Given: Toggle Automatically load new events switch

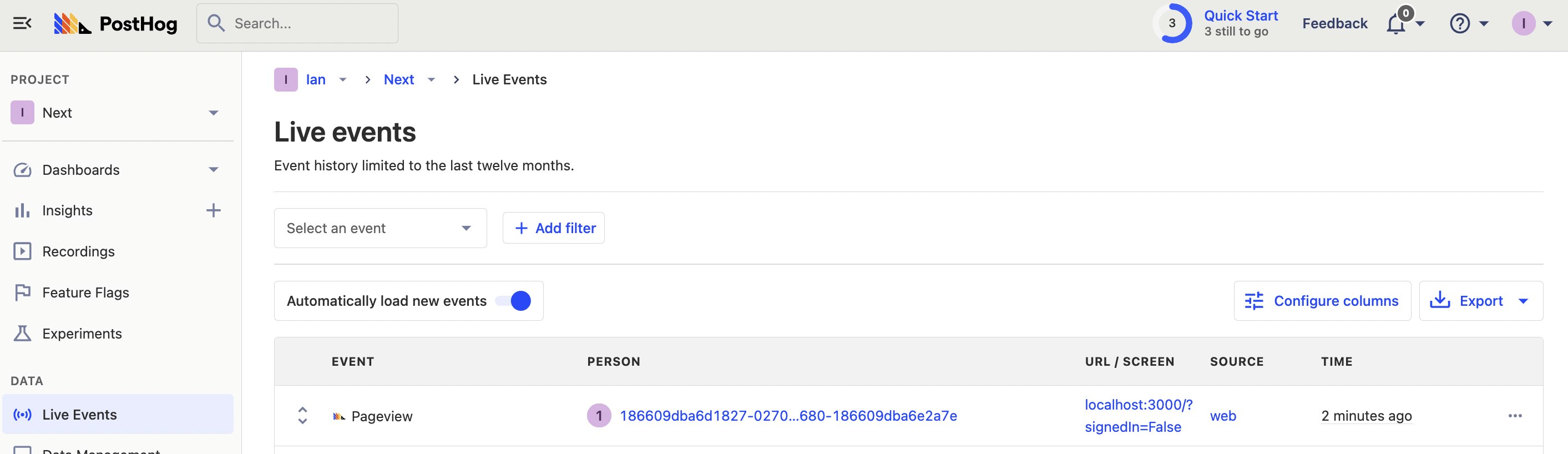Looking at the screenshot, I should click(x=514, y=301).
